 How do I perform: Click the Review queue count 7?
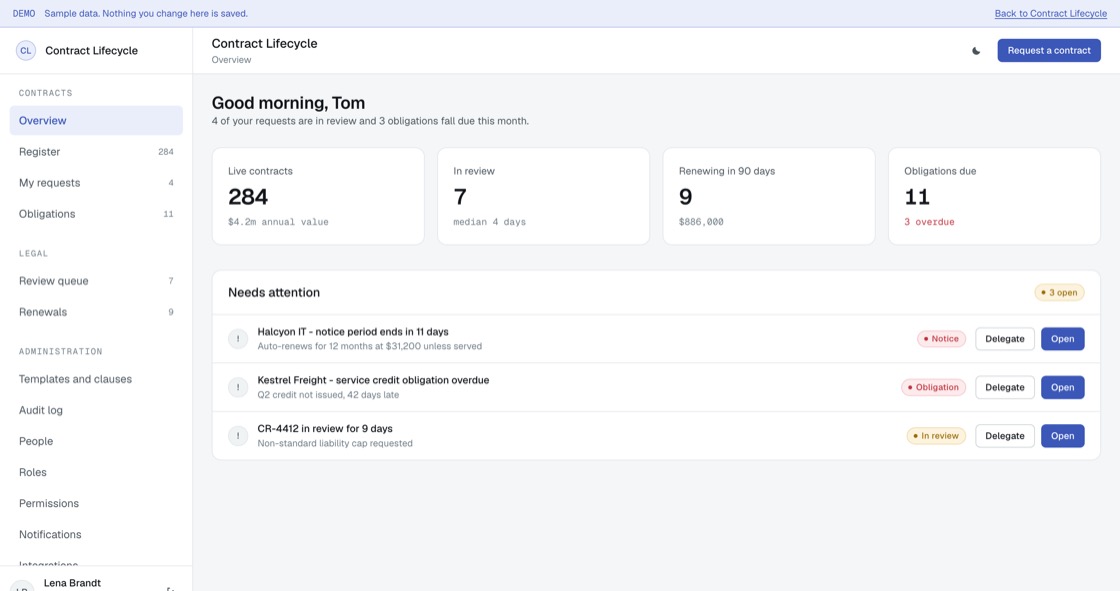(171, 281)
